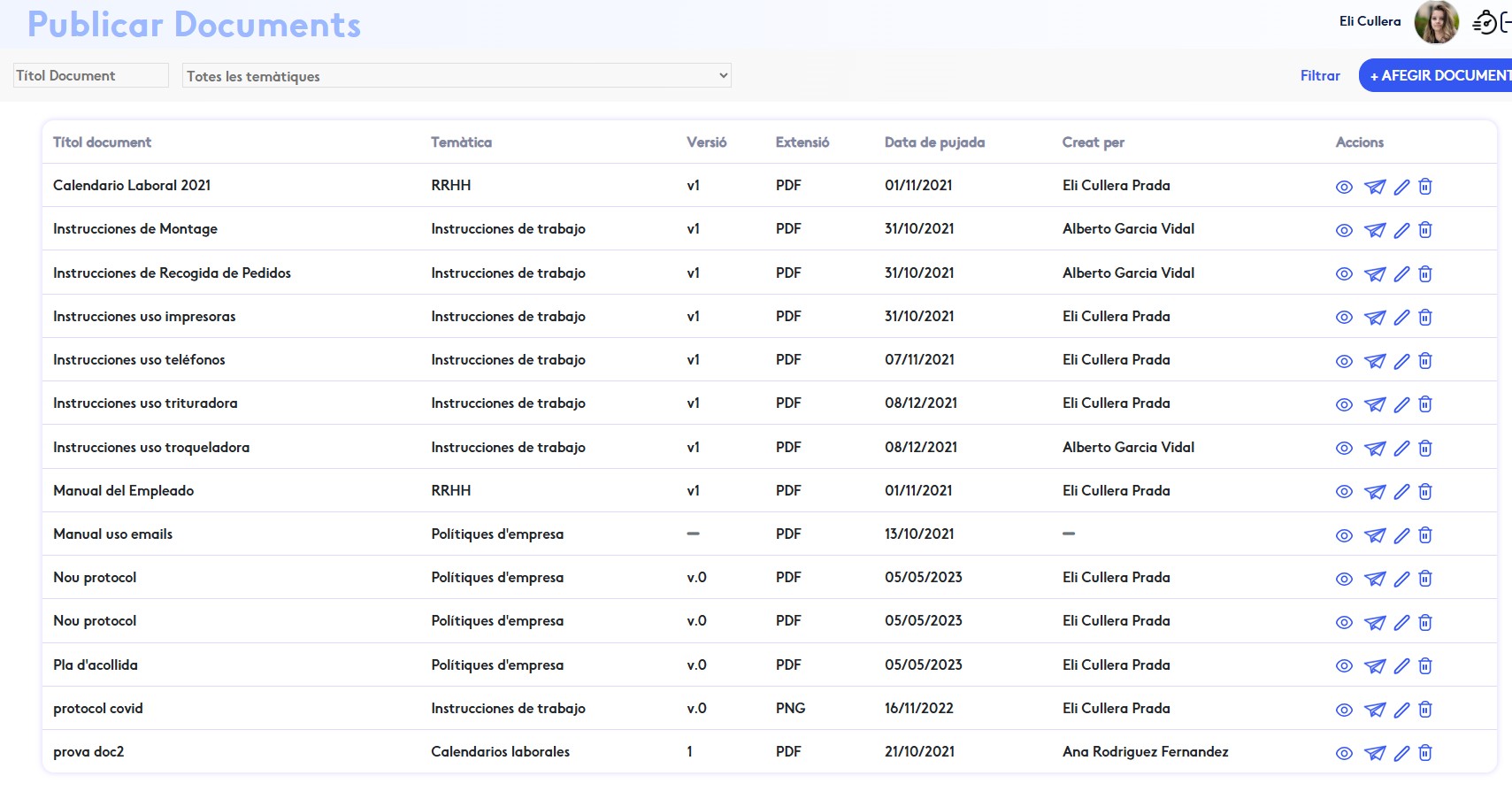Viewport: 1512px width, 799px height.
Task: Open Eli Cullera profile avatar
Action: (1436, 22)
